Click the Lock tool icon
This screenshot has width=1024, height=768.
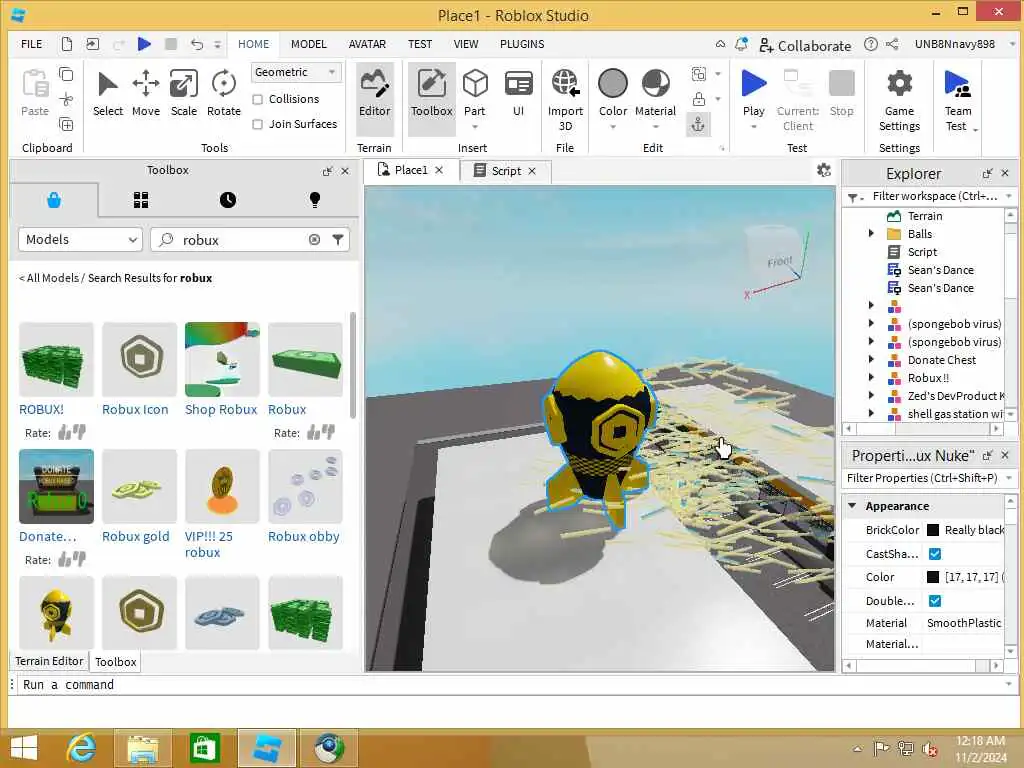click(699, 99)
